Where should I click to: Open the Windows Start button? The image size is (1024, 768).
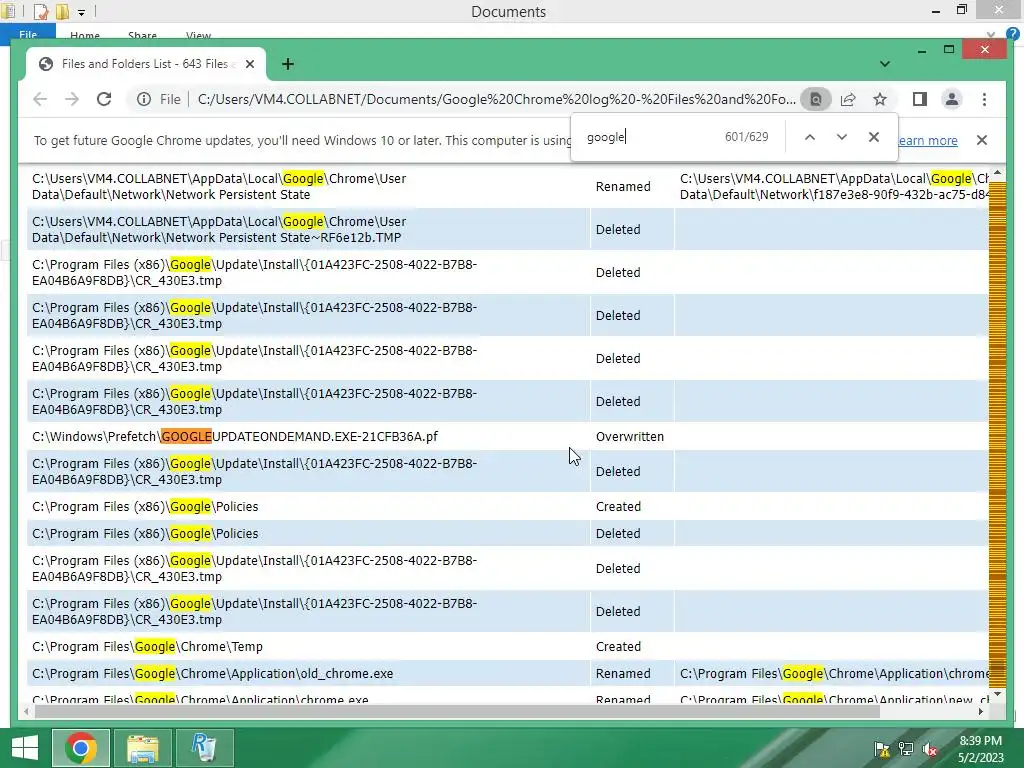coord(24,748)
